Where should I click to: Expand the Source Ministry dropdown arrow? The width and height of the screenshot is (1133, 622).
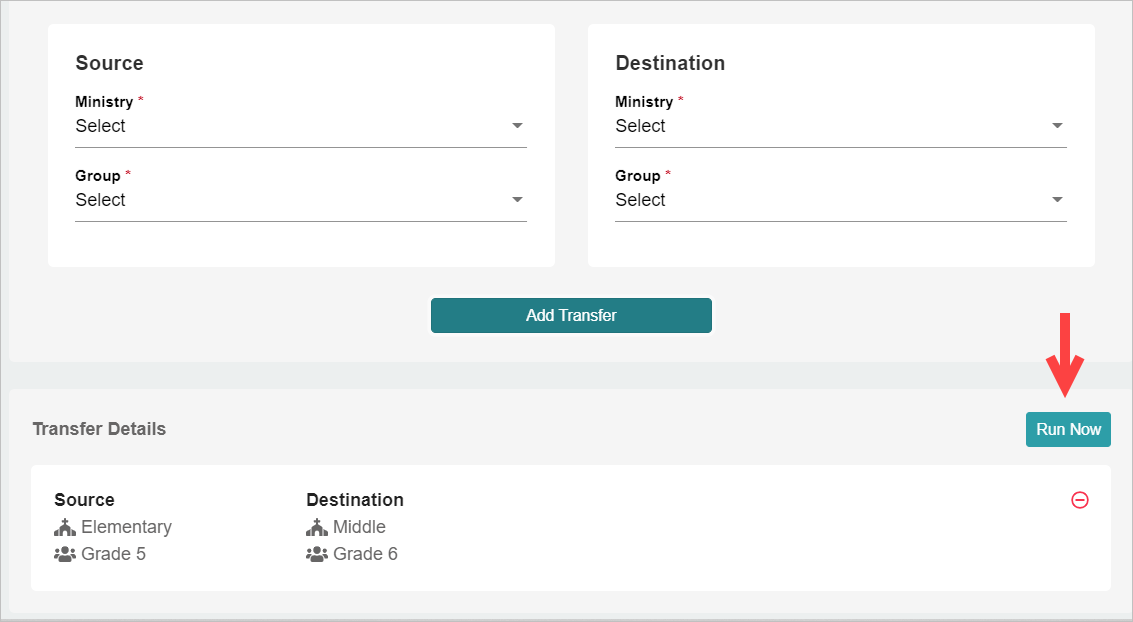click(517, 126)
